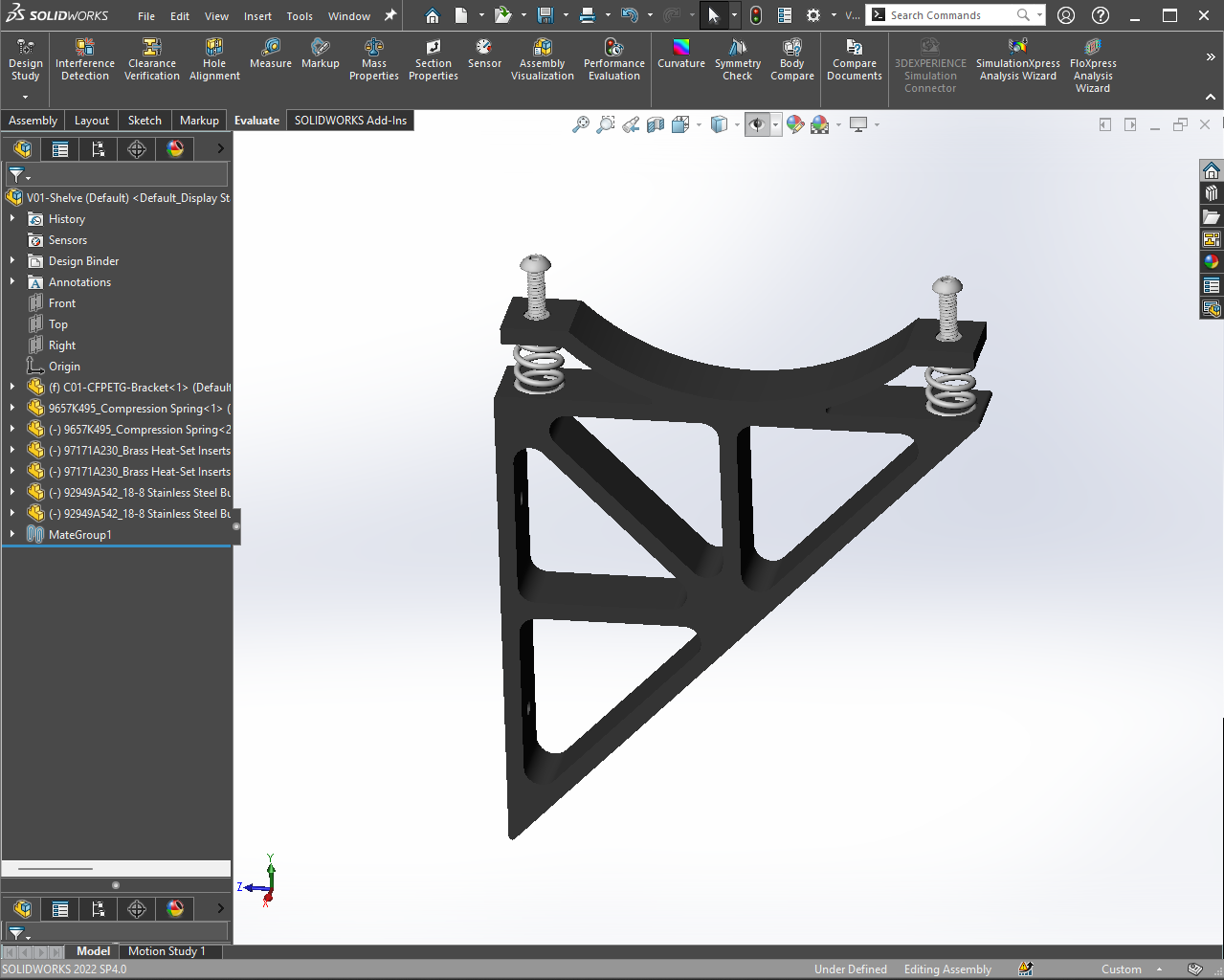Expand the MateGroup1 node
The image size is (1224, 980).
pyautogui.click(x=12, y=535)
